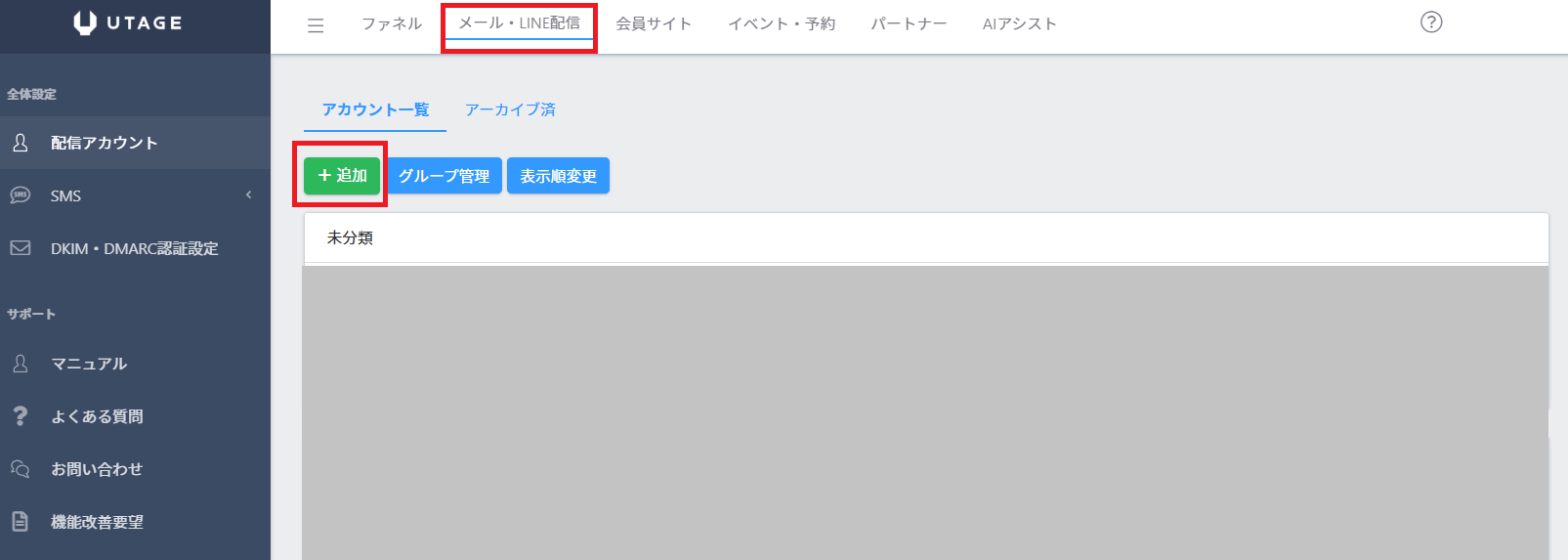Click the お問い合わせ chat bubbles icon
The image size is (1568, 560).
tap(21, 469)
